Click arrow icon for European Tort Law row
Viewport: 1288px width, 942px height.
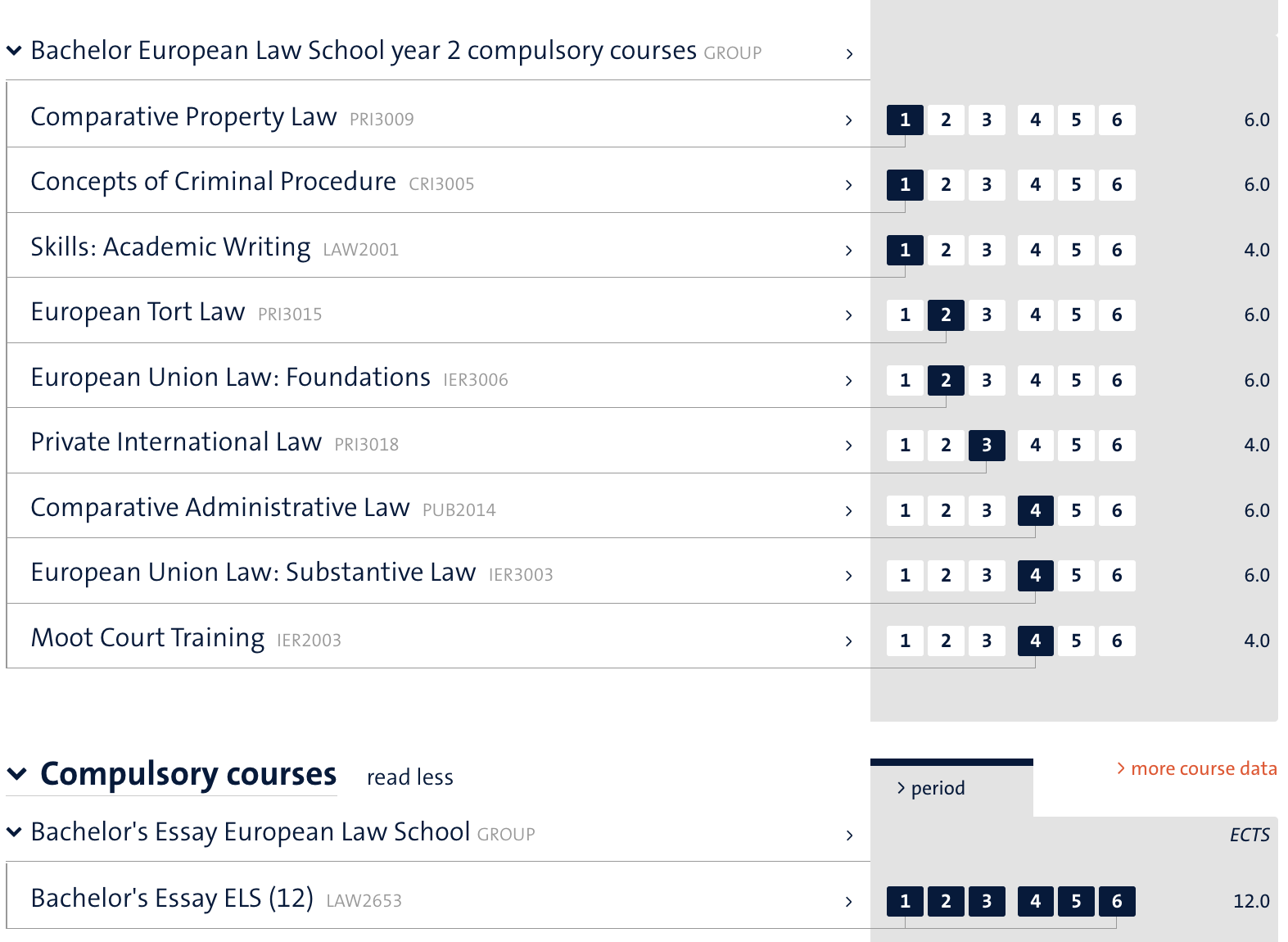point(848,315)
